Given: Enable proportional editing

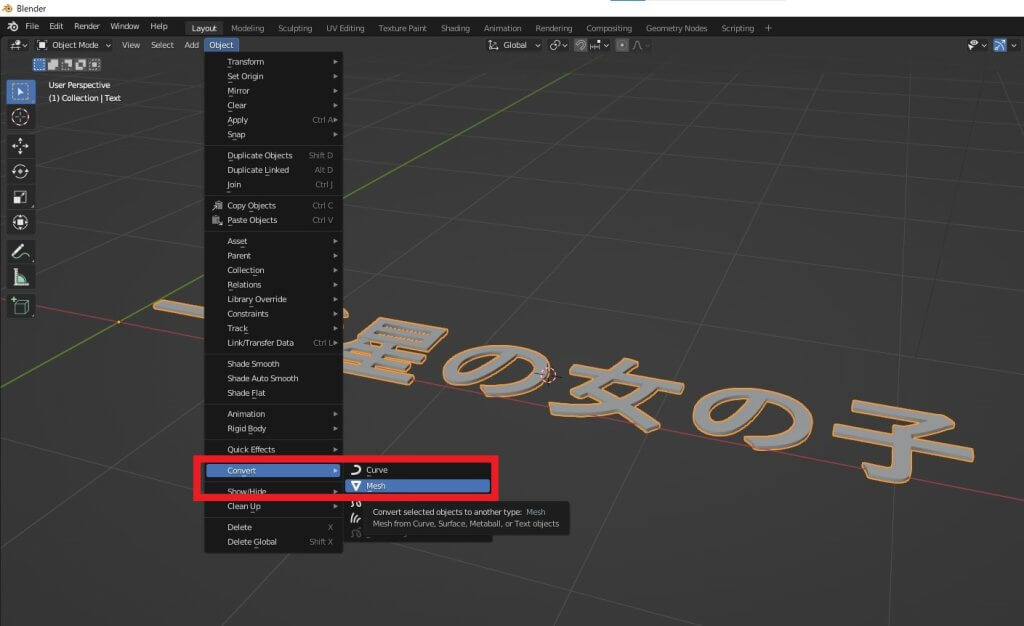Looking at the screenshot, I should [x=623, y=45].
